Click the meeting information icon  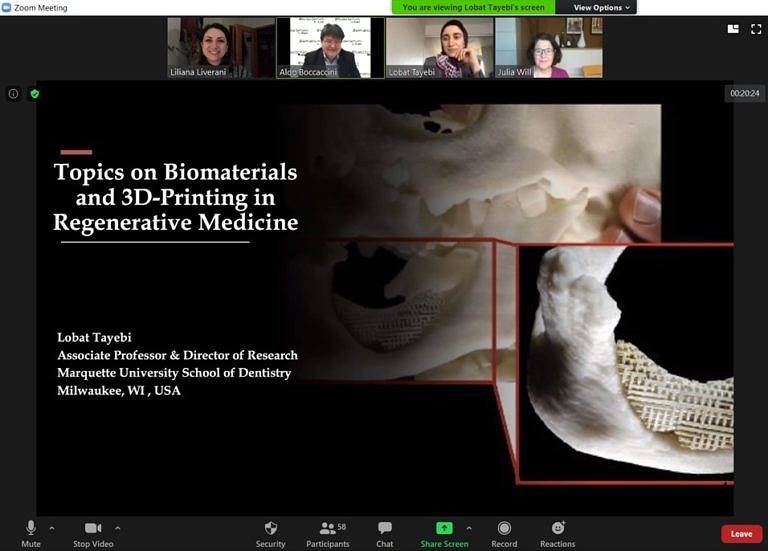pos(13,94)
